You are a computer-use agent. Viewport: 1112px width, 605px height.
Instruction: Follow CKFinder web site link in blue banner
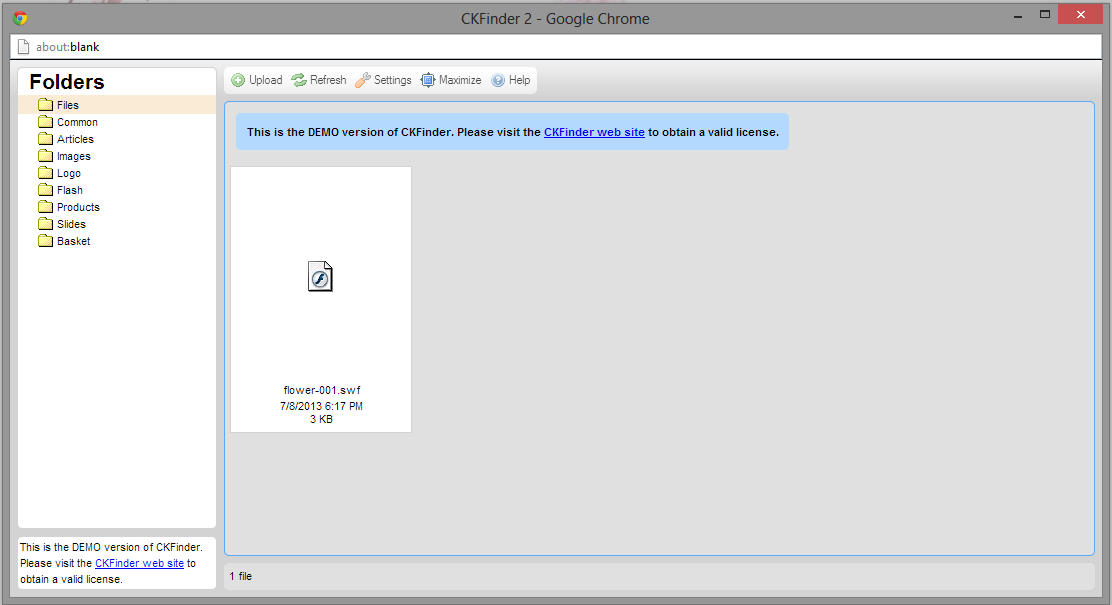(x=594, y=132)
